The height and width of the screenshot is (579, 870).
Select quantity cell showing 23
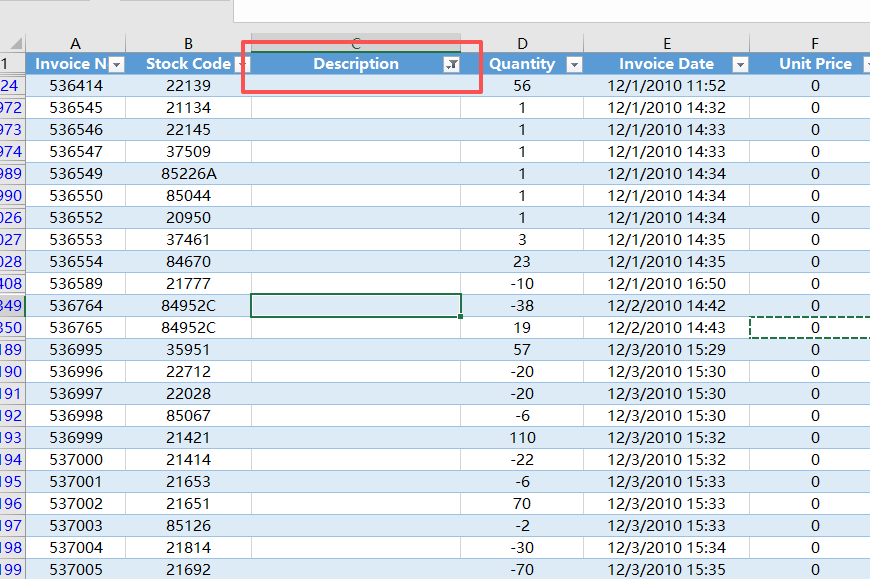522,262
